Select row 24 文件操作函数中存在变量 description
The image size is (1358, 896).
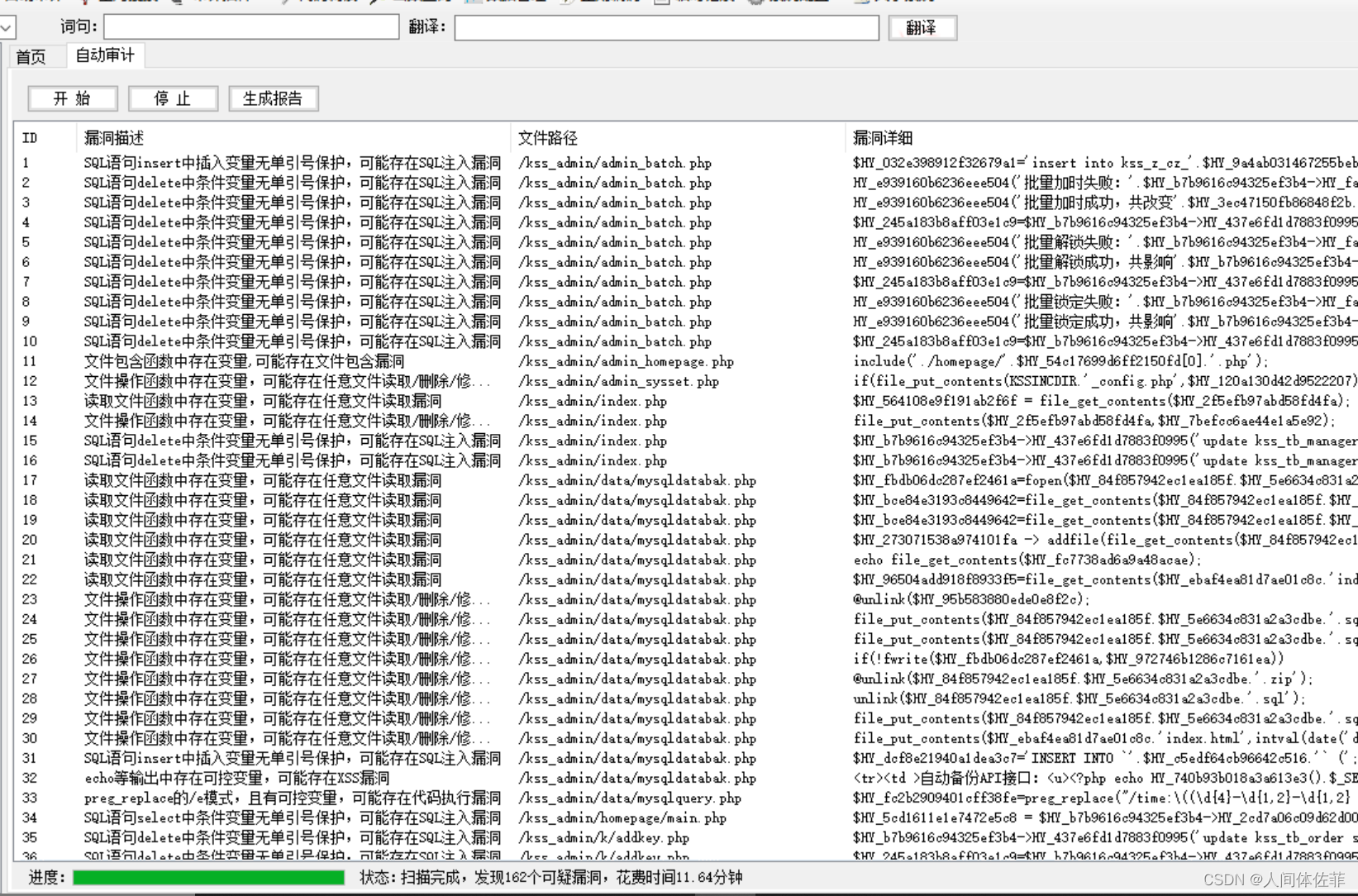tap(287, 619)
